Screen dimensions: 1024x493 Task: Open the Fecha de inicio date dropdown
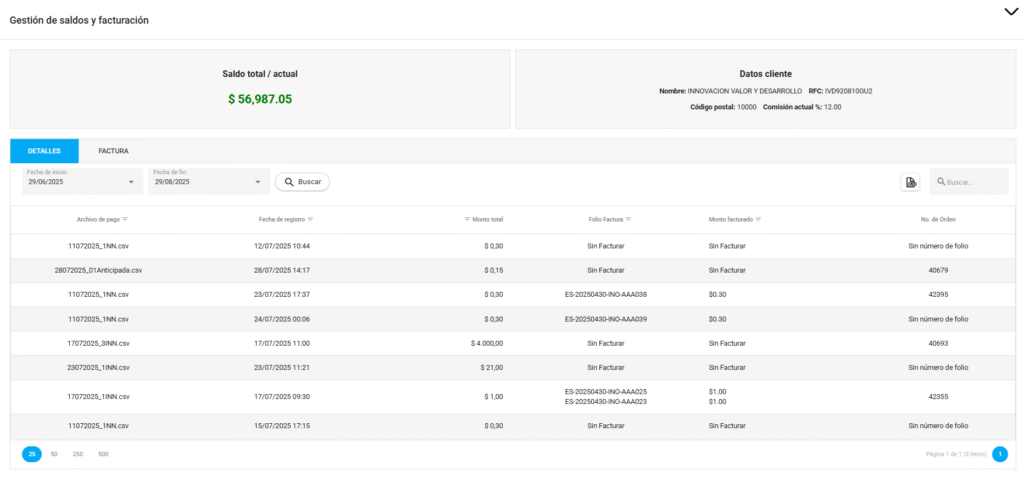[131, 182]
